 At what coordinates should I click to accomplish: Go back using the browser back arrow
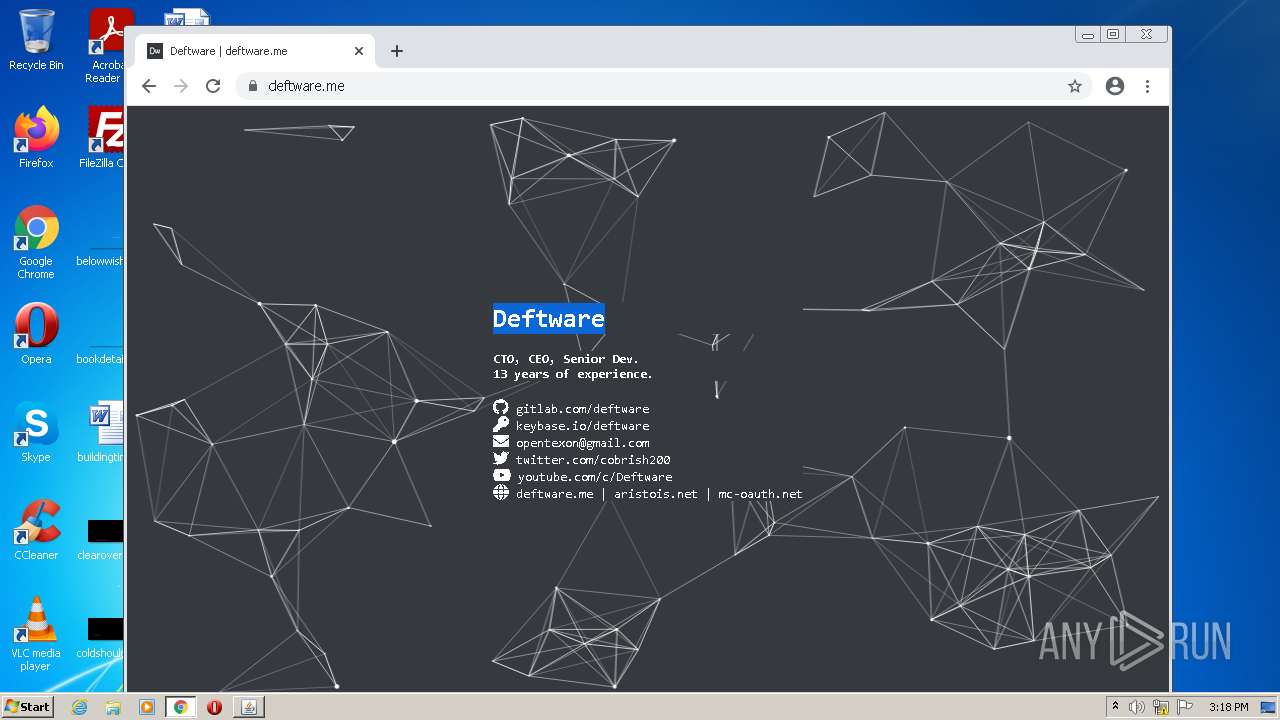149,86
